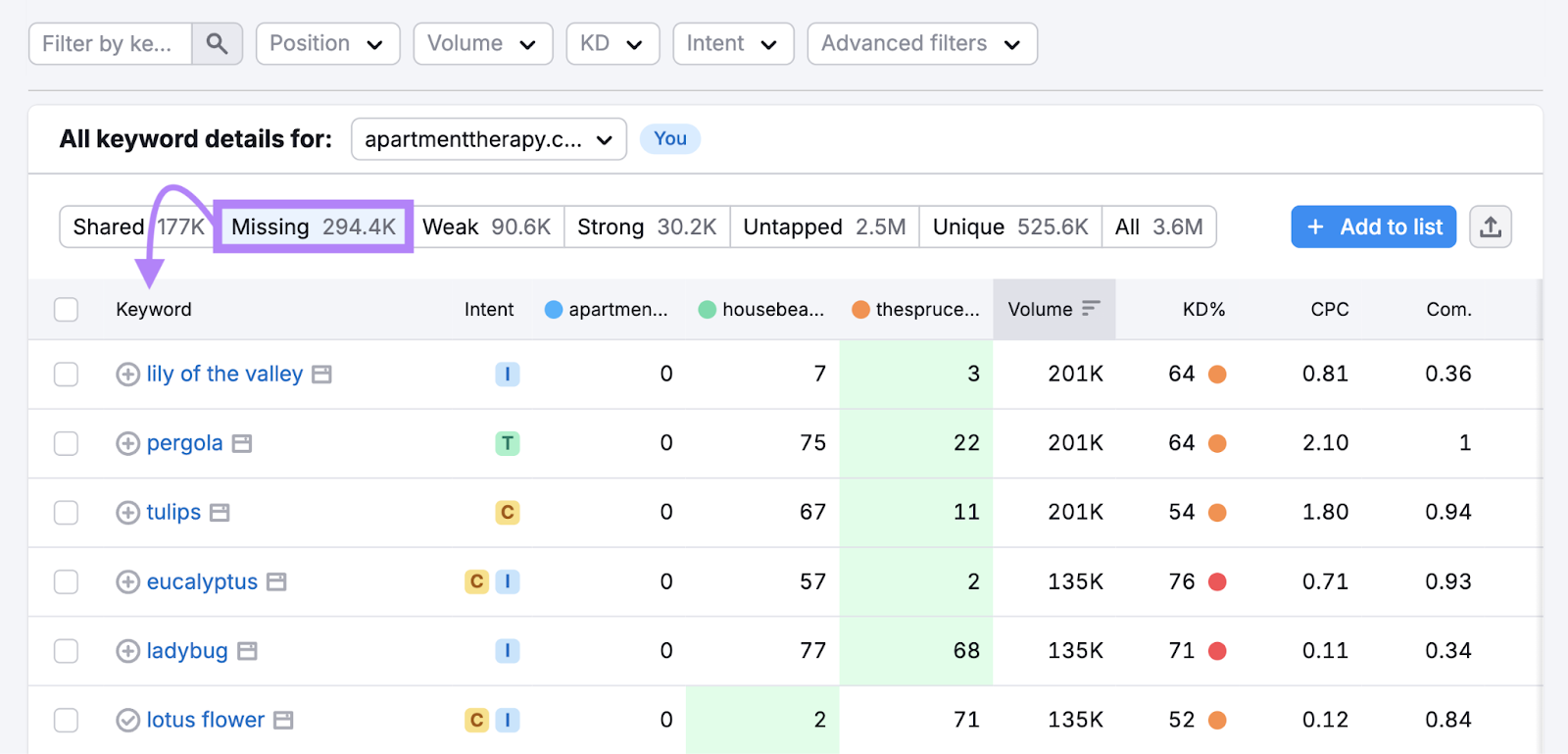Open SERP icon next to eucalyptus
The width and height of the screenshot is (1568, 754).
coord(276,582)
